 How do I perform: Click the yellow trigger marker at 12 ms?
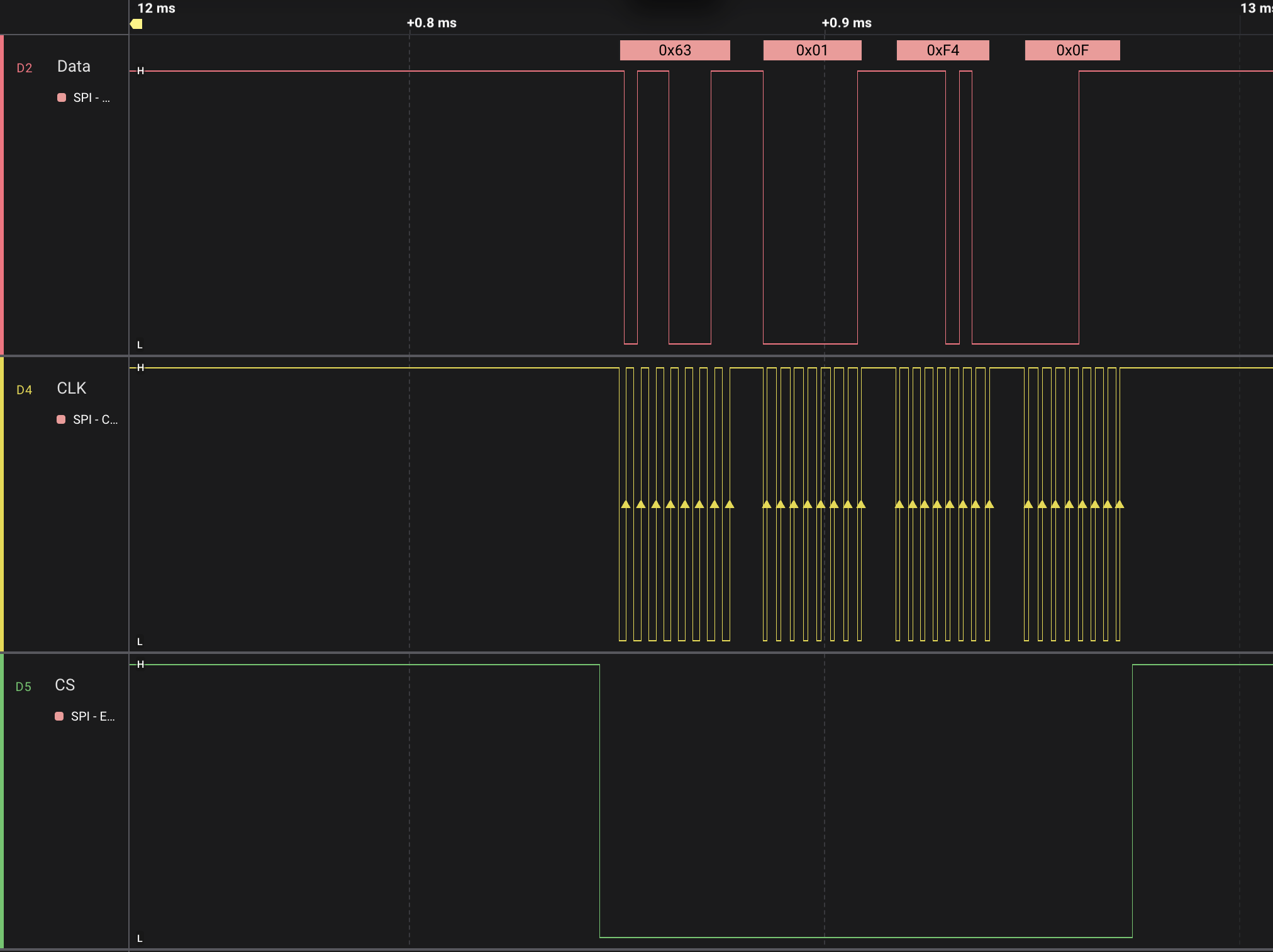135,23
